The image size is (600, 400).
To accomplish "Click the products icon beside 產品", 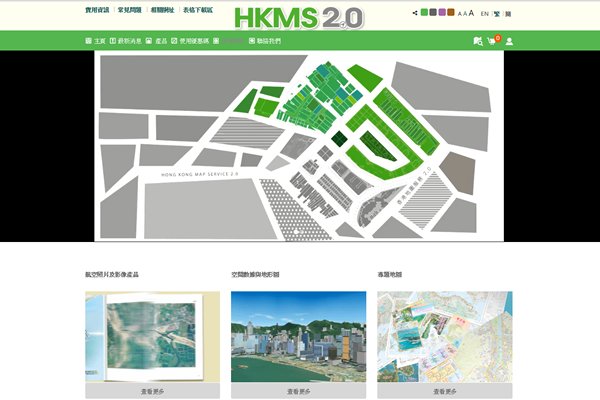I will tap(149, 41).
